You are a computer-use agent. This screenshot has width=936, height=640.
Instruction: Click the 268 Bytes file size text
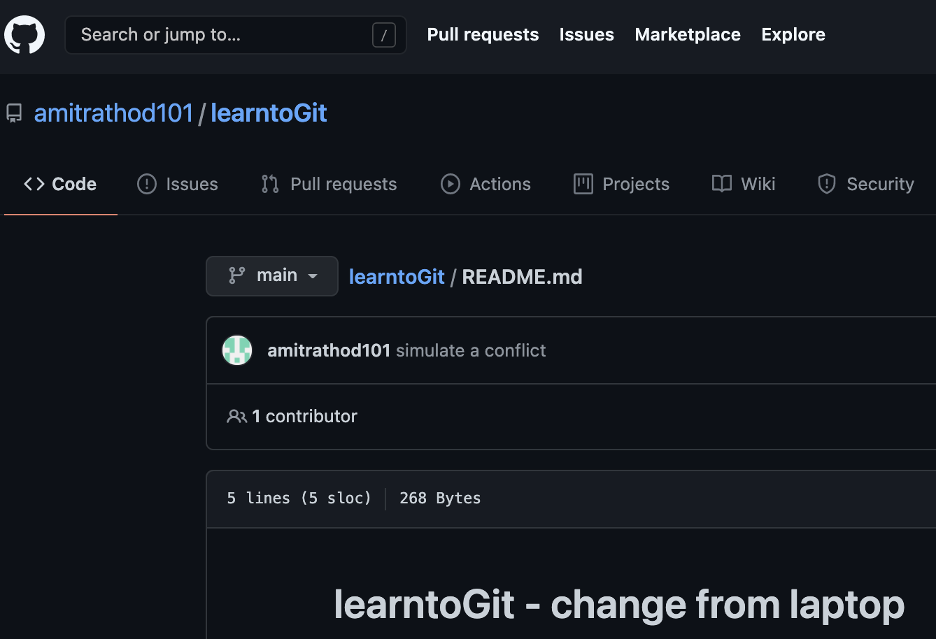click(440, 498)
